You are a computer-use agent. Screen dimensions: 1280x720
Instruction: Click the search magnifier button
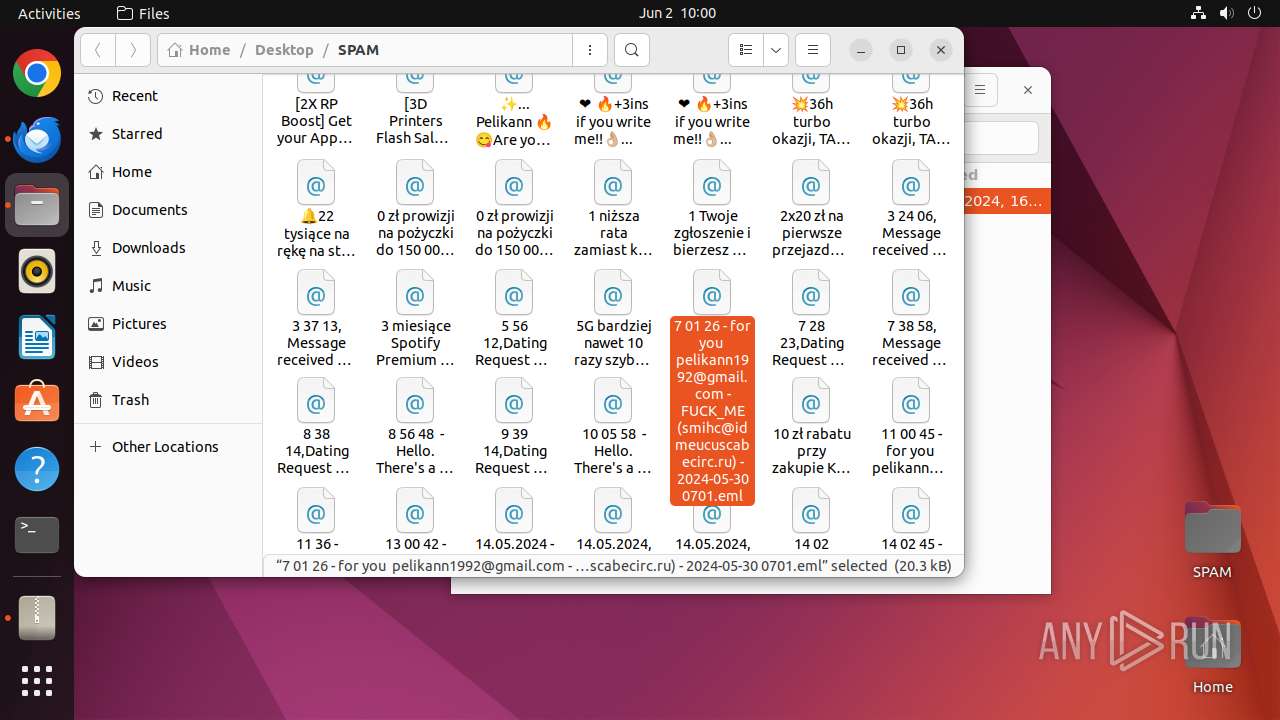[631, 50]
